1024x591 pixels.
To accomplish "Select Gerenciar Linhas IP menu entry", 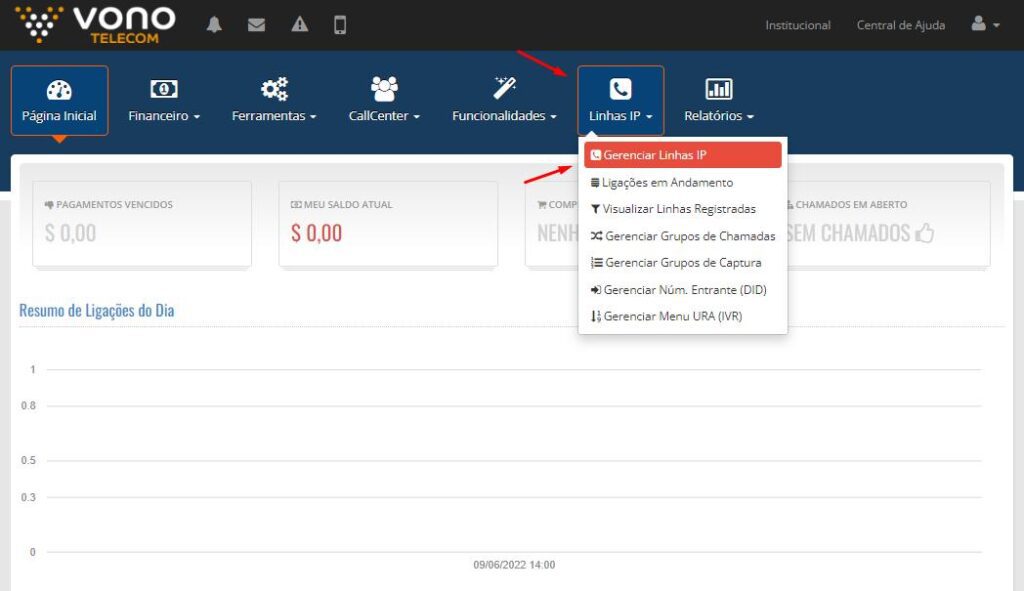I will [682, 155].
